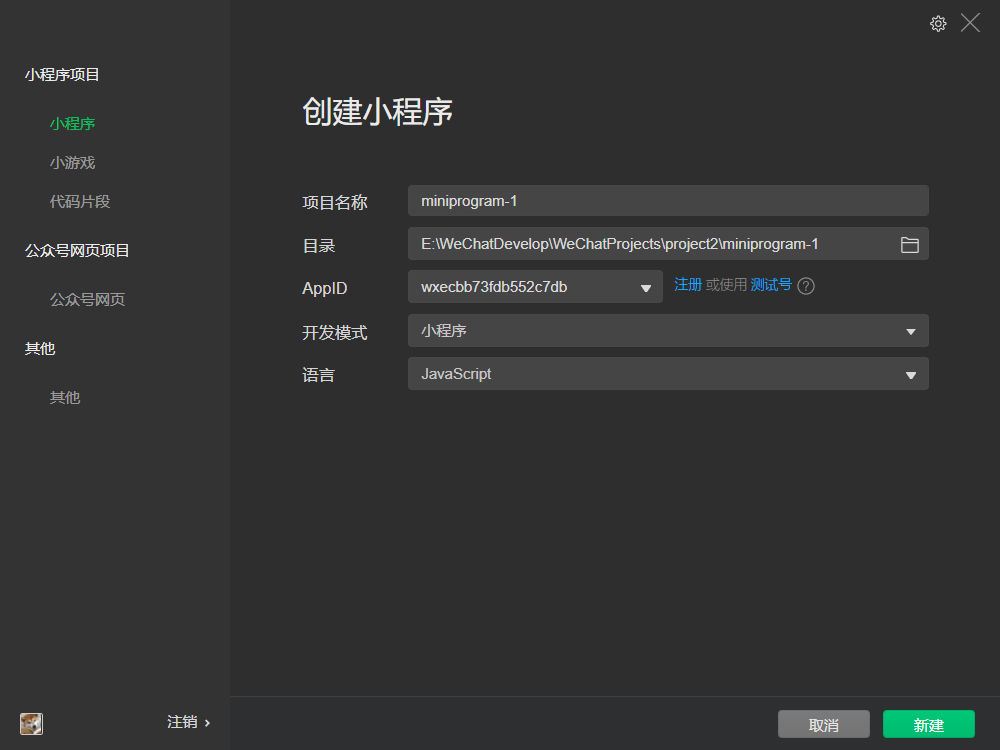Click the 新建 button
The width and height of the screenshot is (1000, 750).
[928, 725]
